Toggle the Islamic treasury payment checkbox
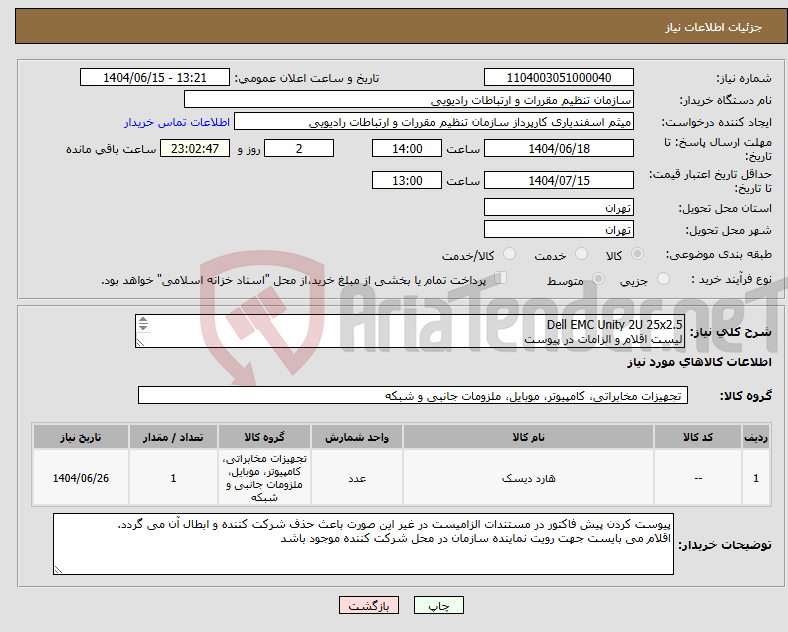The image size is (788, 632). 501,278
